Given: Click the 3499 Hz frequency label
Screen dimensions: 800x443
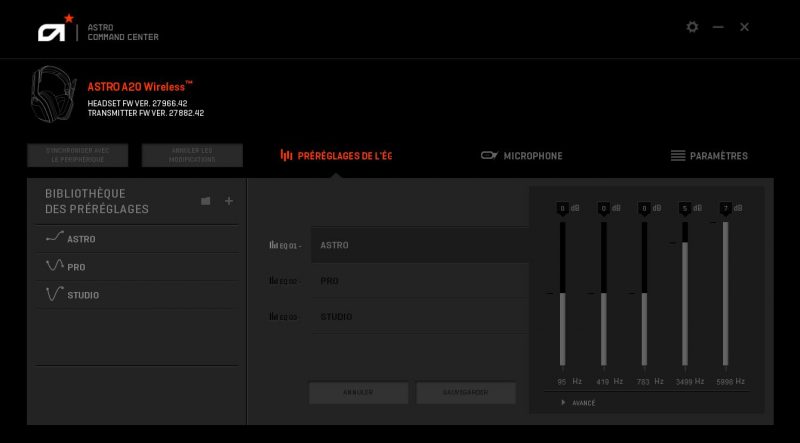Looking at the screenshot, I should (690, 381).
